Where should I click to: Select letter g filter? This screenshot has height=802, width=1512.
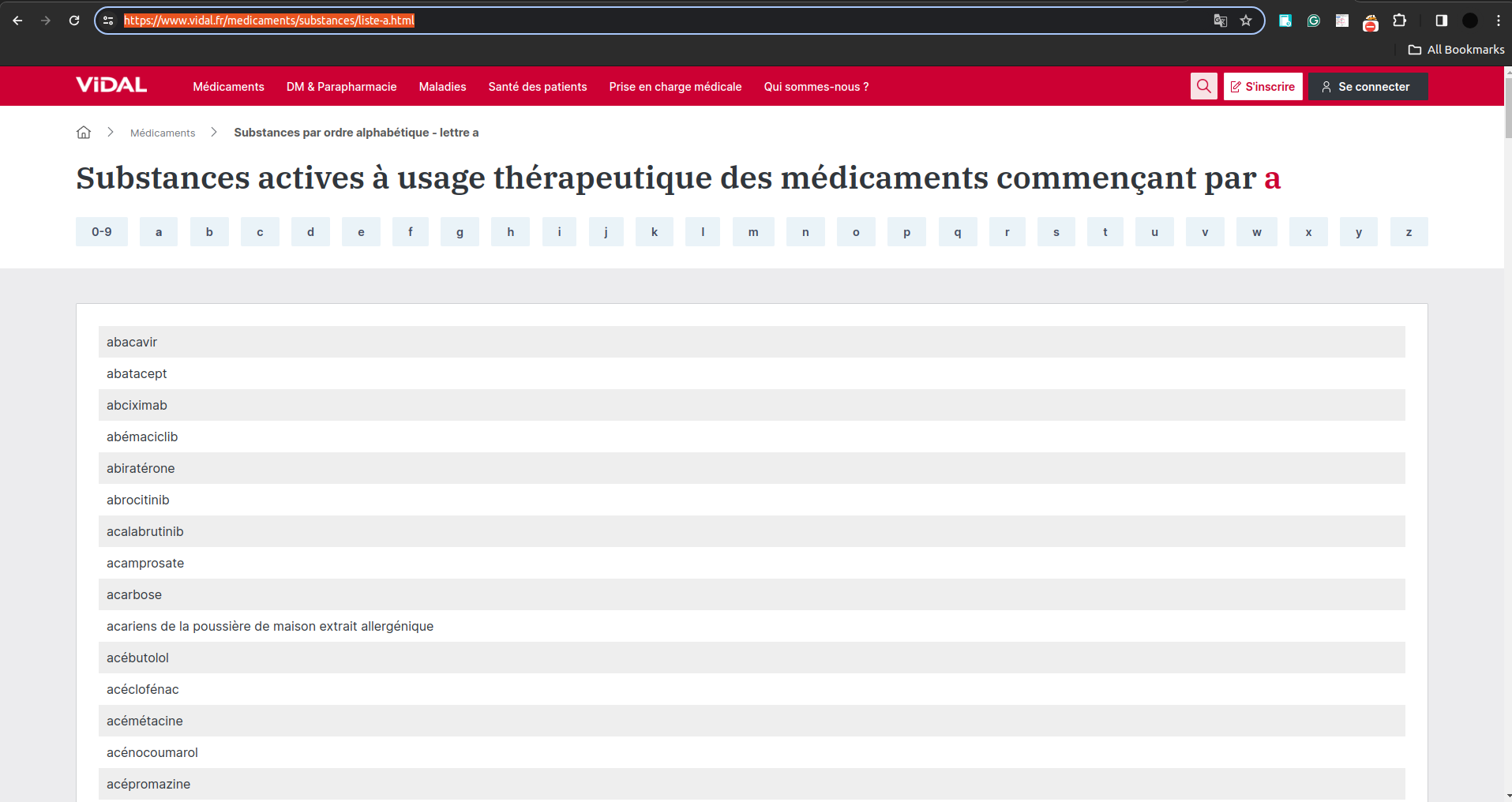460,232
